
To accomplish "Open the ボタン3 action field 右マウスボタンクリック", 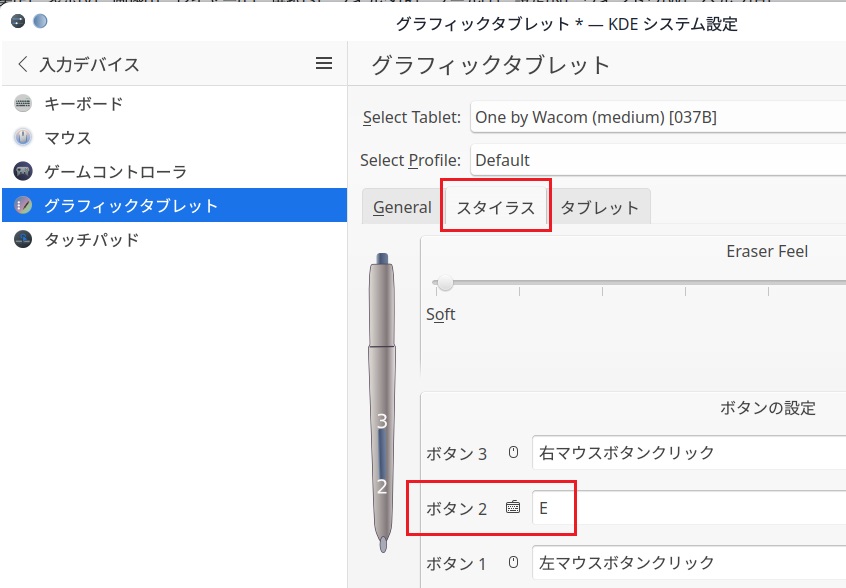I will click(x=688, y=453).
